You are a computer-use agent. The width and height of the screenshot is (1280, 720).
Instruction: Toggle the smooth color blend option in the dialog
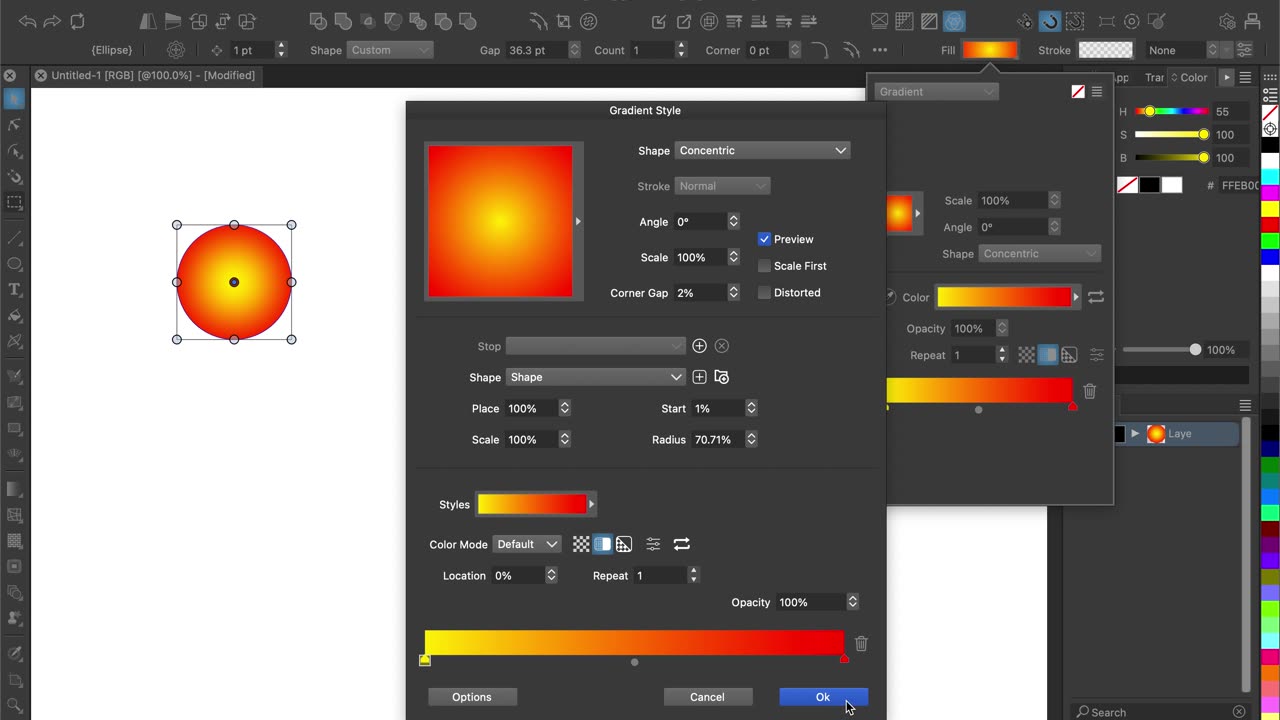pyautogui.click(x=602, y=544)
